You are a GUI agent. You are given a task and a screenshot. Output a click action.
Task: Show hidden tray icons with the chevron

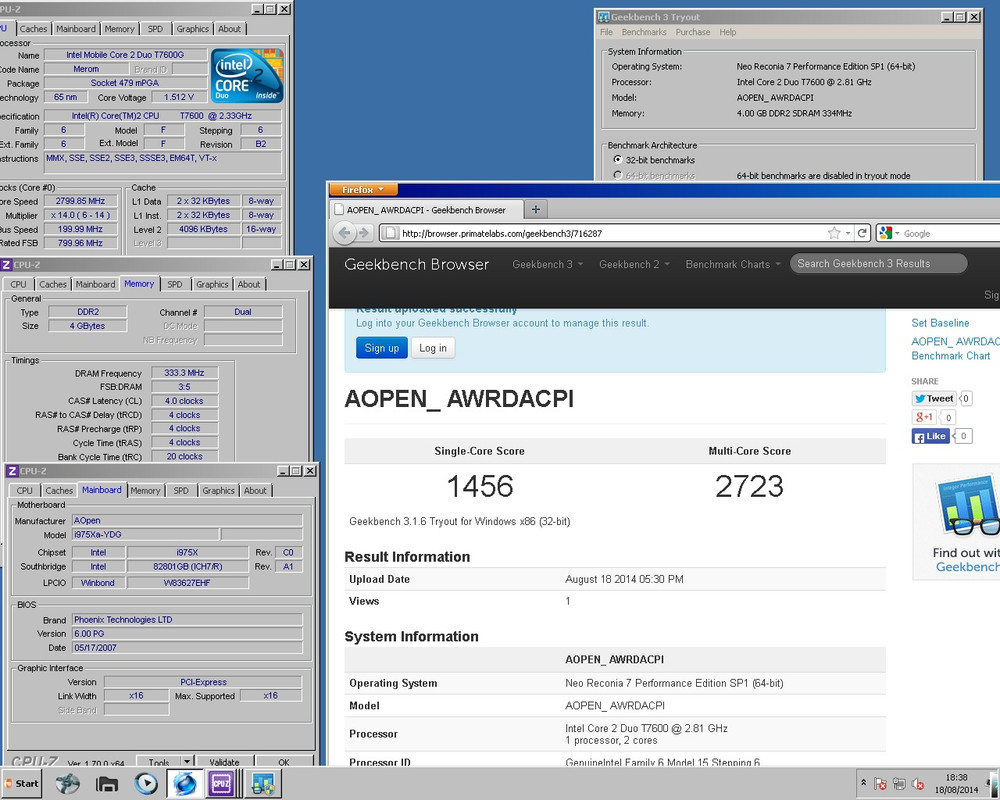point(864,783)
